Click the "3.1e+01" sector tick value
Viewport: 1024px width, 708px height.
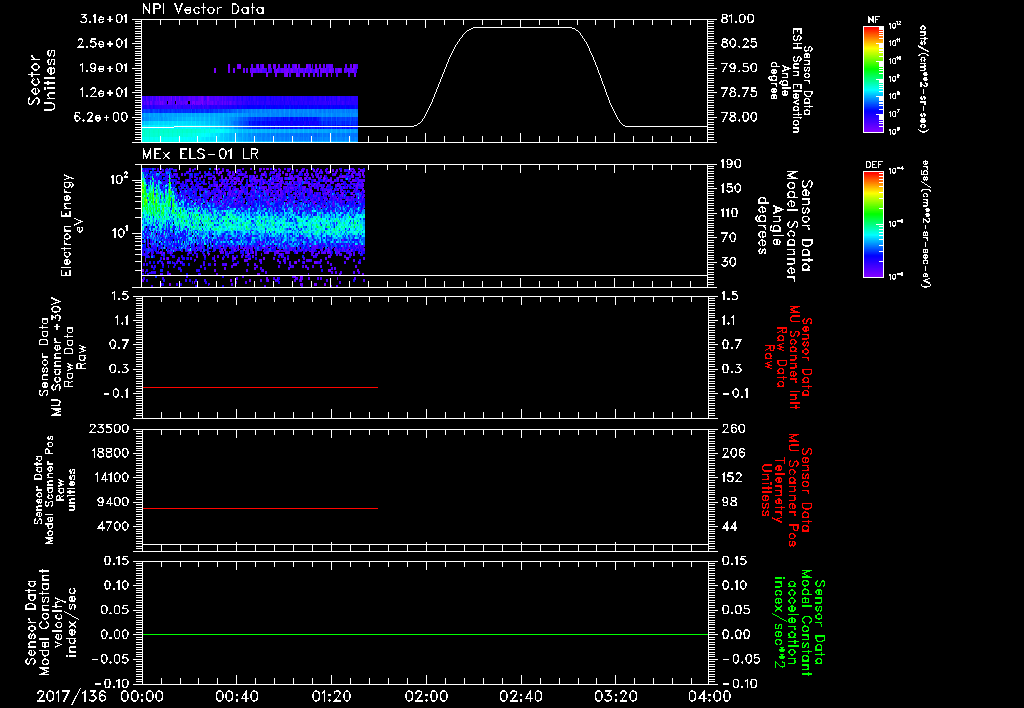coord(104,19)
